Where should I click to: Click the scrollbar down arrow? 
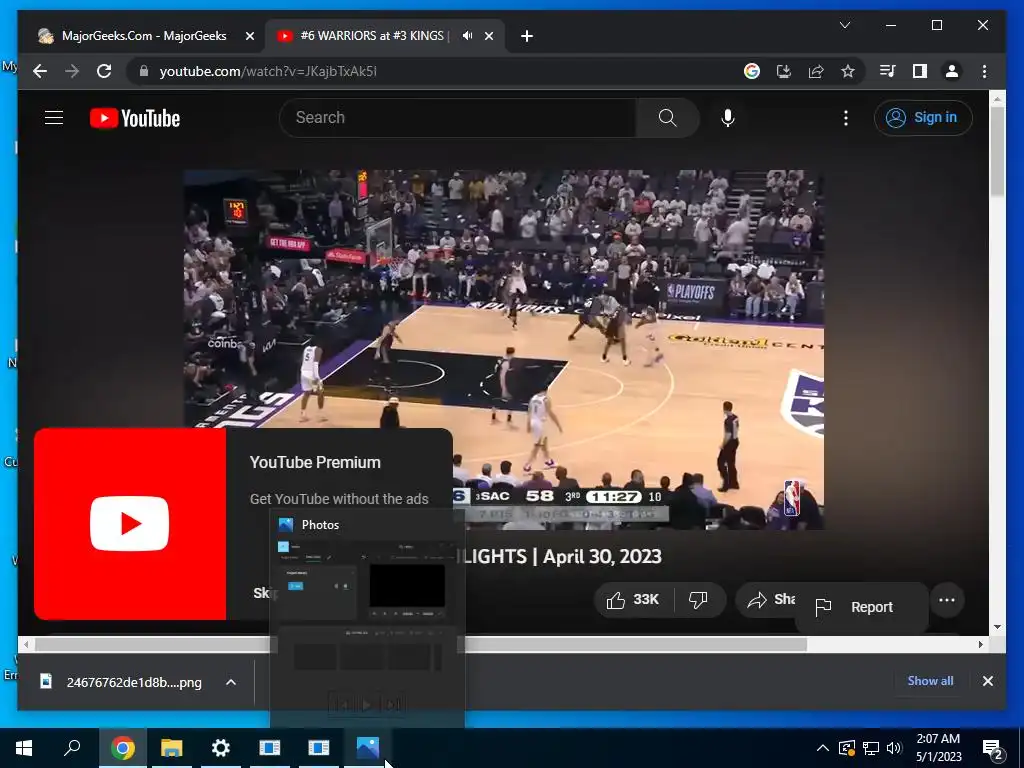[x=997, y=627]
